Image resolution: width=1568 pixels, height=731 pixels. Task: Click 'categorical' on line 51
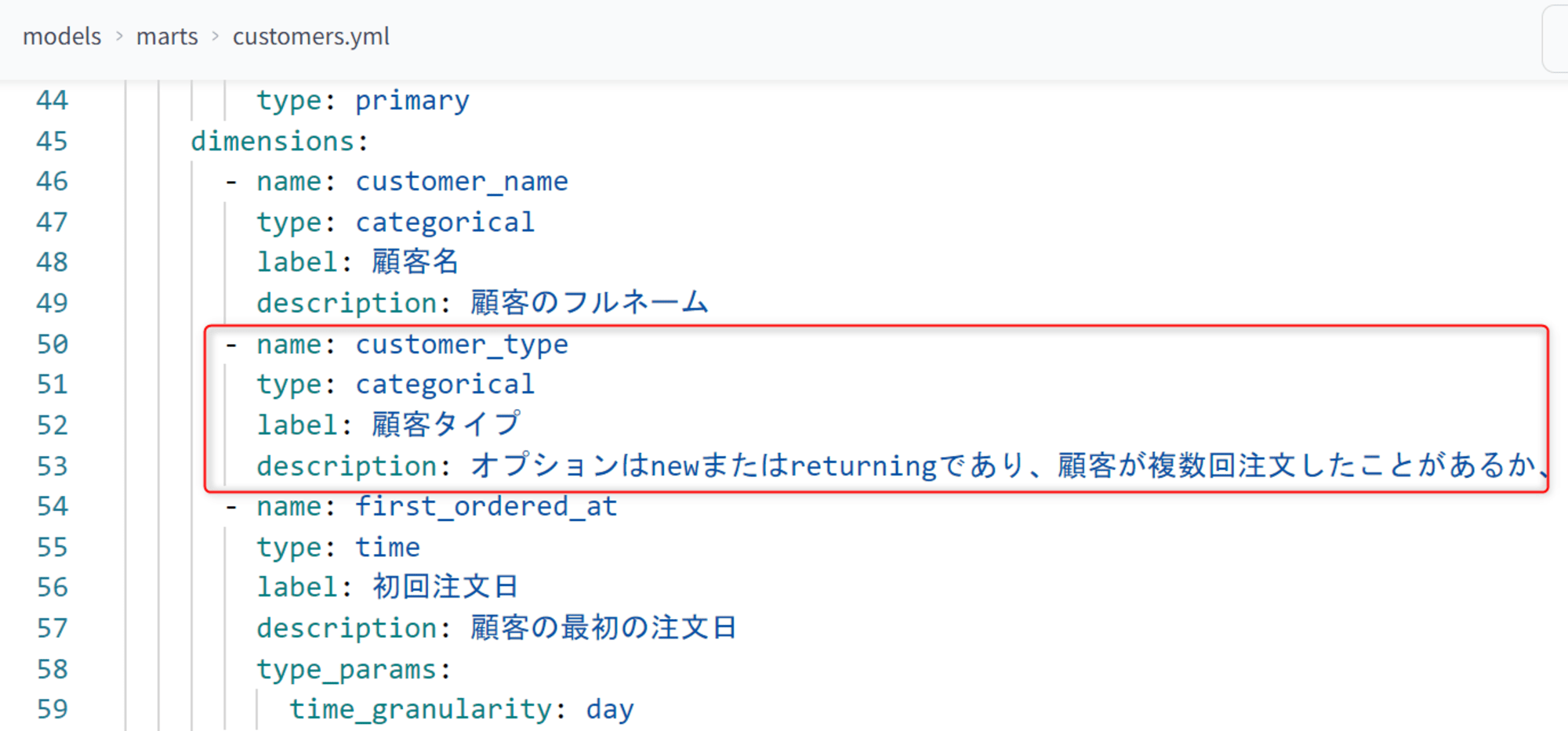[445, 385]
